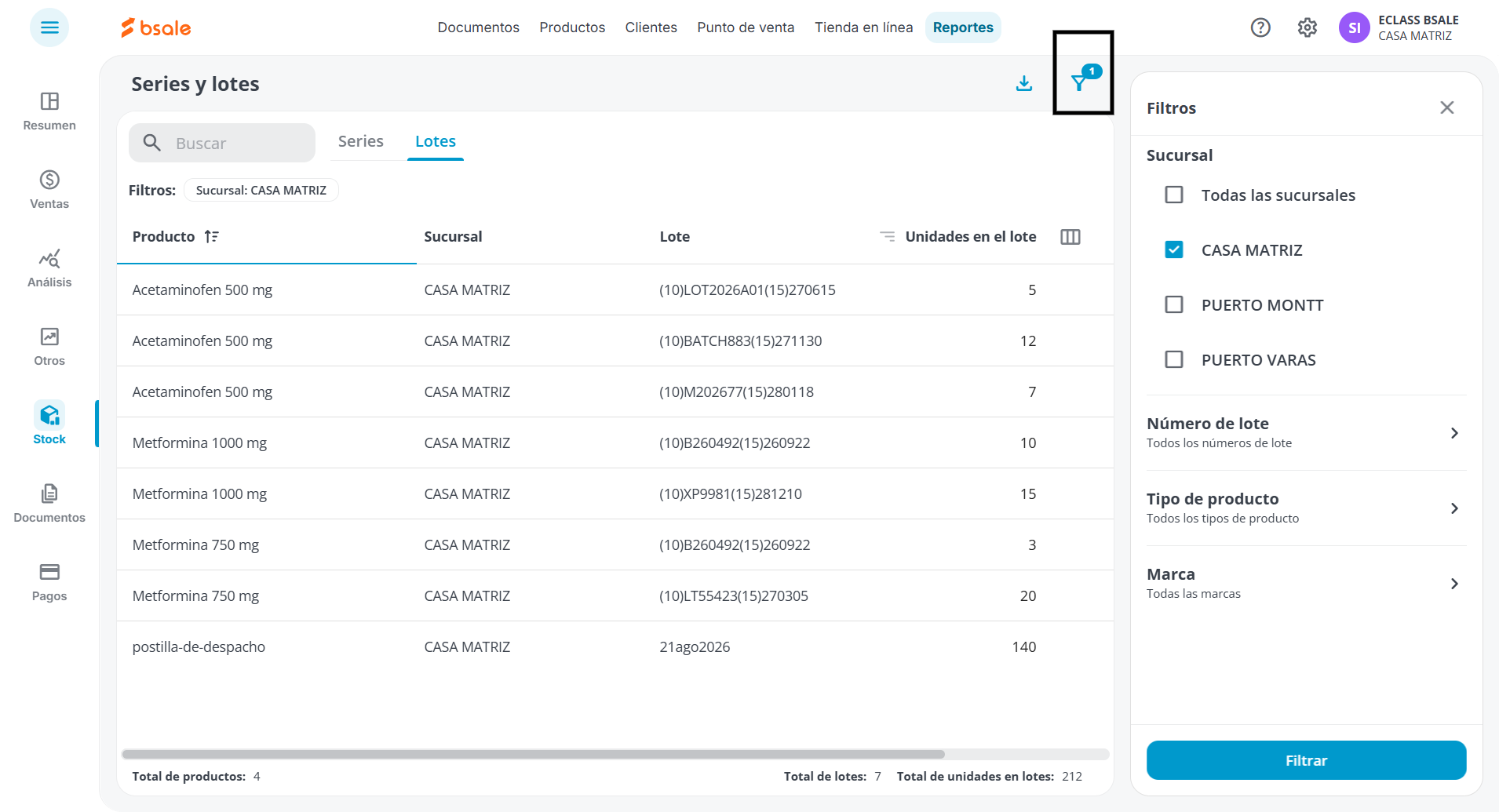Viewport: 1499px width, 812px height.
Task: Click the search magnifier icon
Action: 151,143
